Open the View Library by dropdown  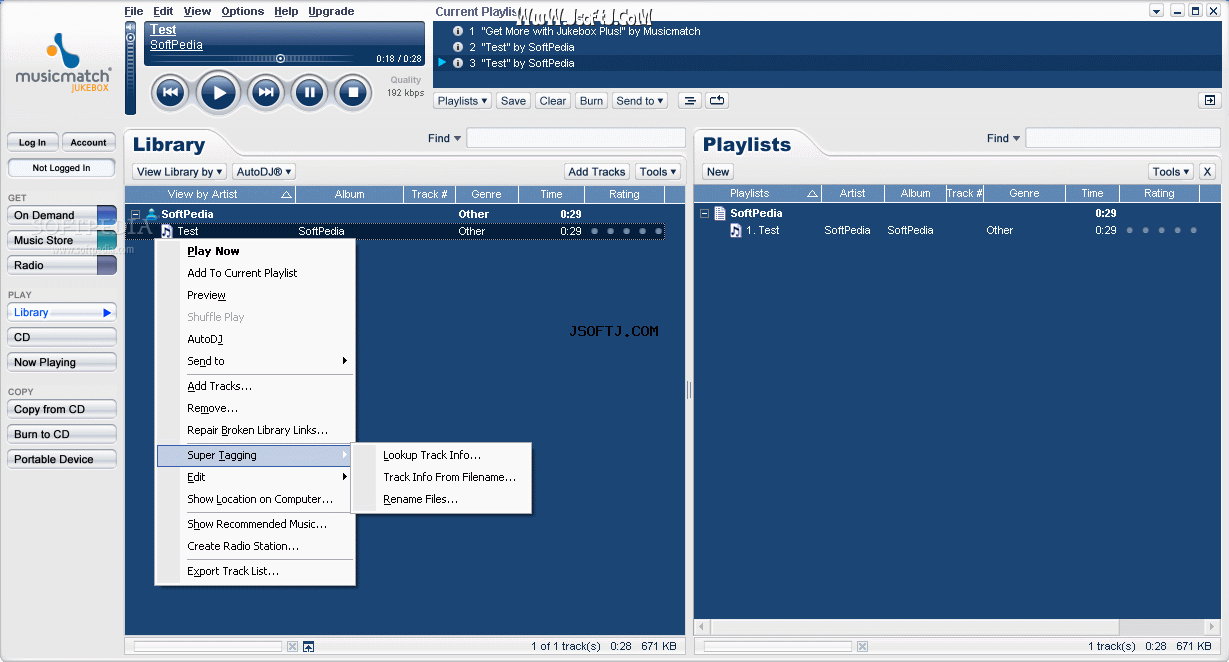(x=180, y=172)
